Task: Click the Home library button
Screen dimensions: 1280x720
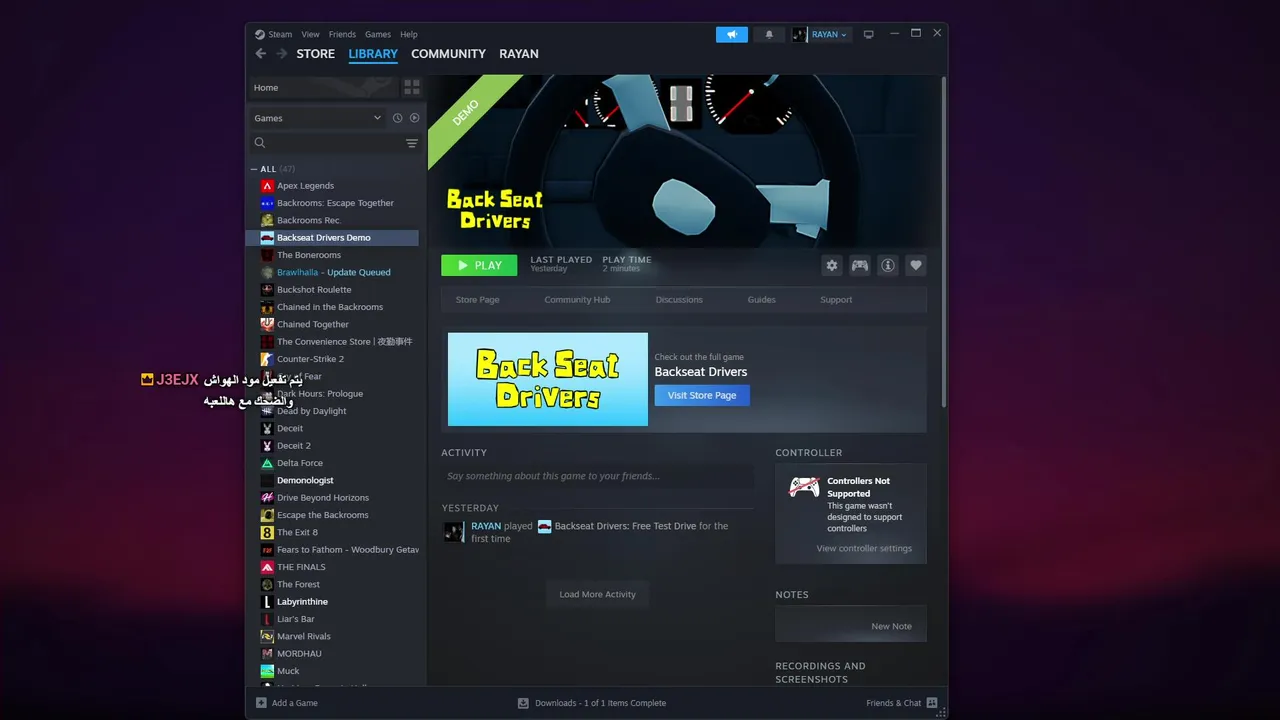Action: 324,87
